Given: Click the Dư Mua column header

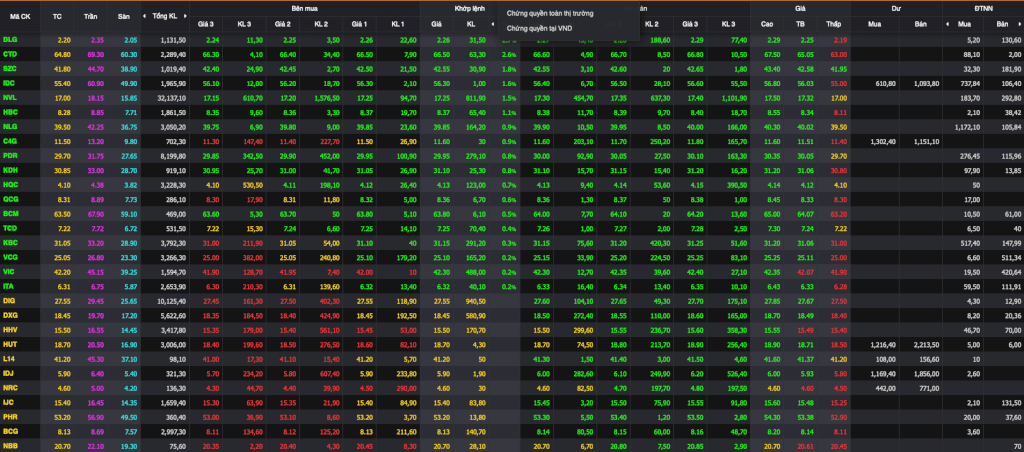Looking at the screenshot, I should point(874,24).
